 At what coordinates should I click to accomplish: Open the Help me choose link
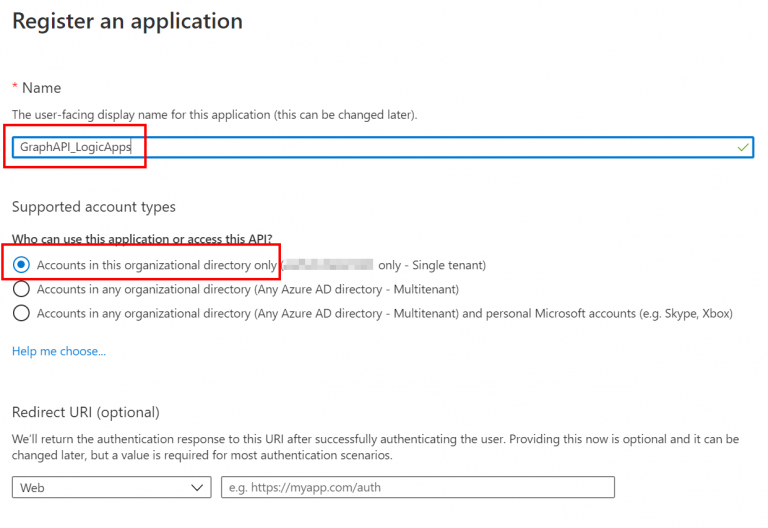pos(59,351)
